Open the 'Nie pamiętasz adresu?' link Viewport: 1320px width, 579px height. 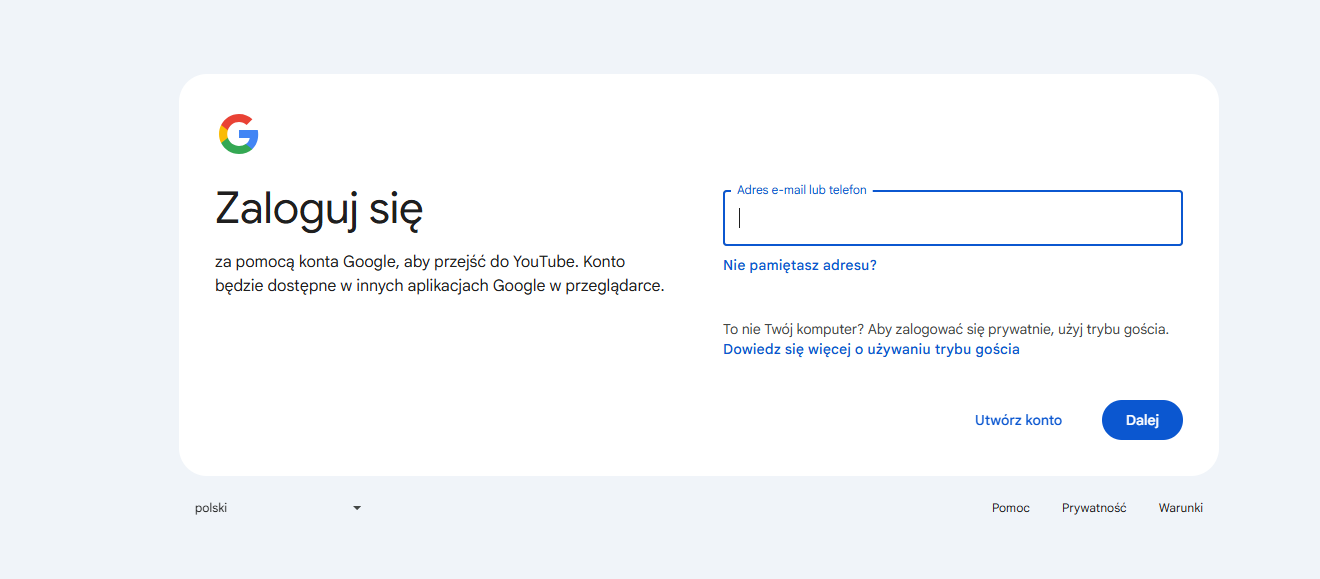pyautogui.click(x=799, y=265)
